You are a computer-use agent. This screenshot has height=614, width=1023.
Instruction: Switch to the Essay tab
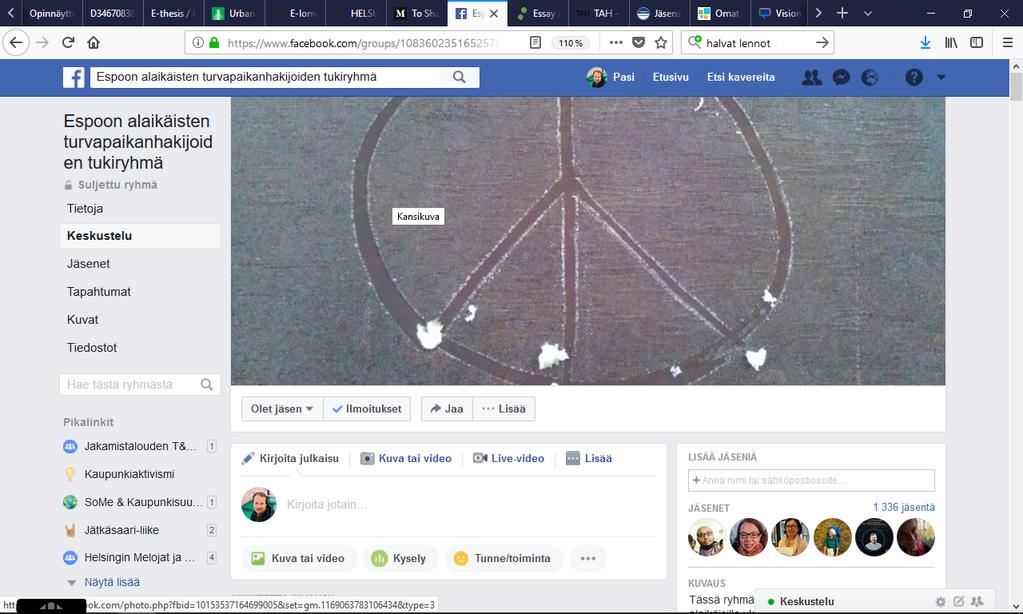coord(538,13)
